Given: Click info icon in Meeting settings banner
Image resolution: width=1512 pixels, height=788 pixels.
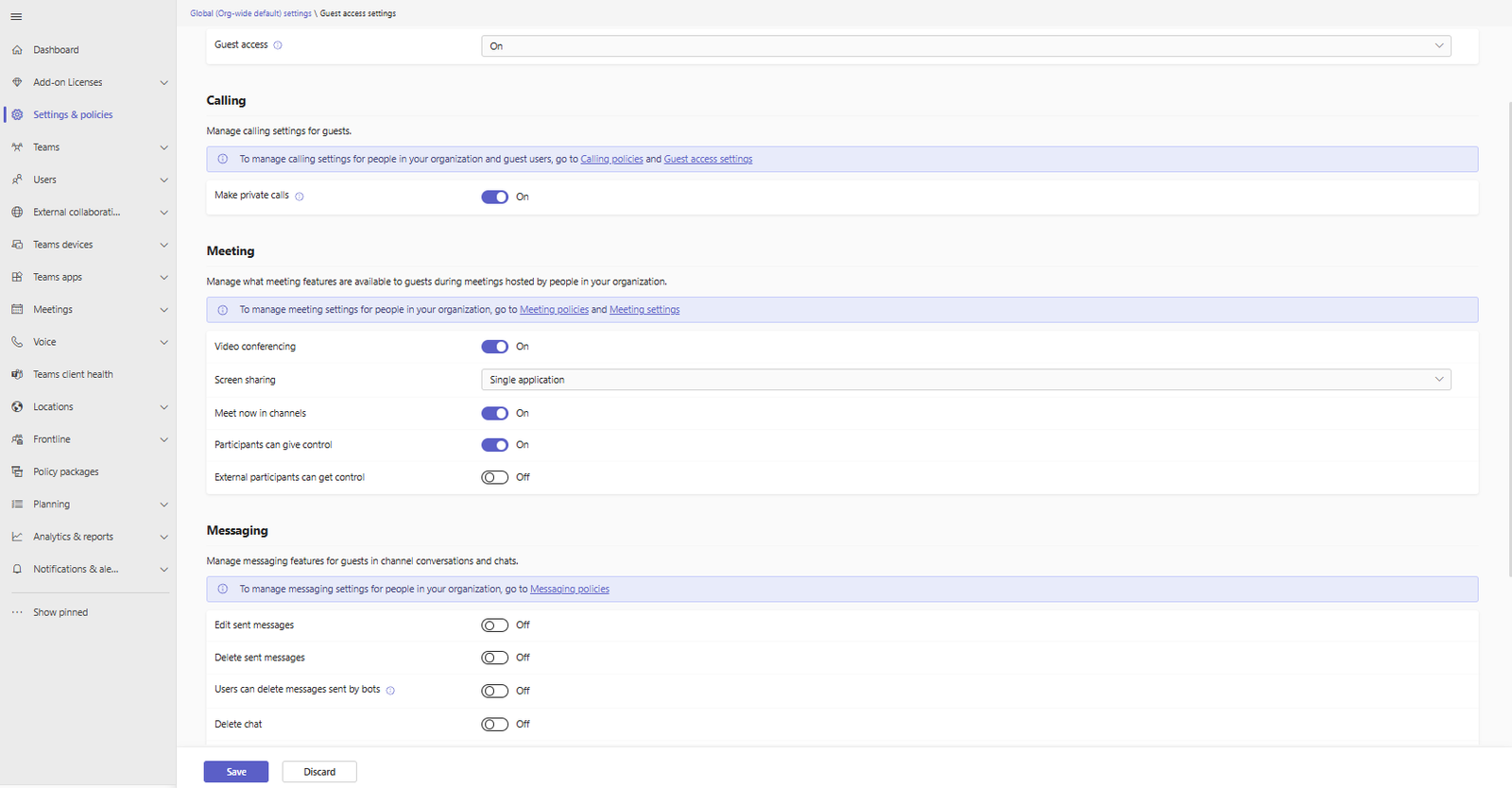Looking at the screenshot, I should coord(223,310).
